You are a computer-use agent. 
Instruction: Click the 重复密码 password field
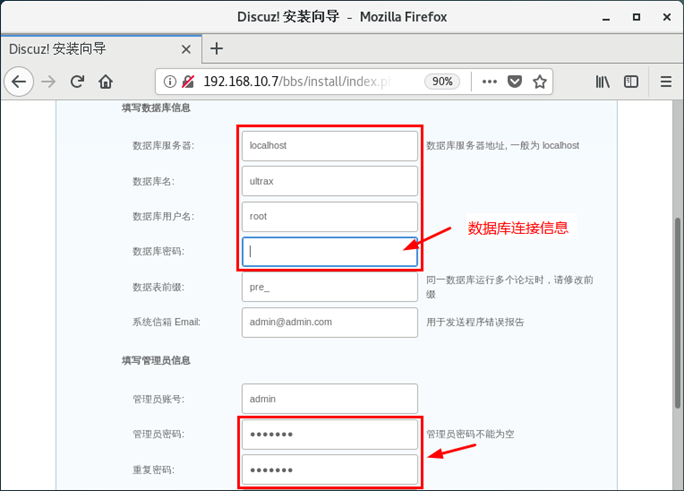click(x=330, y=470)
